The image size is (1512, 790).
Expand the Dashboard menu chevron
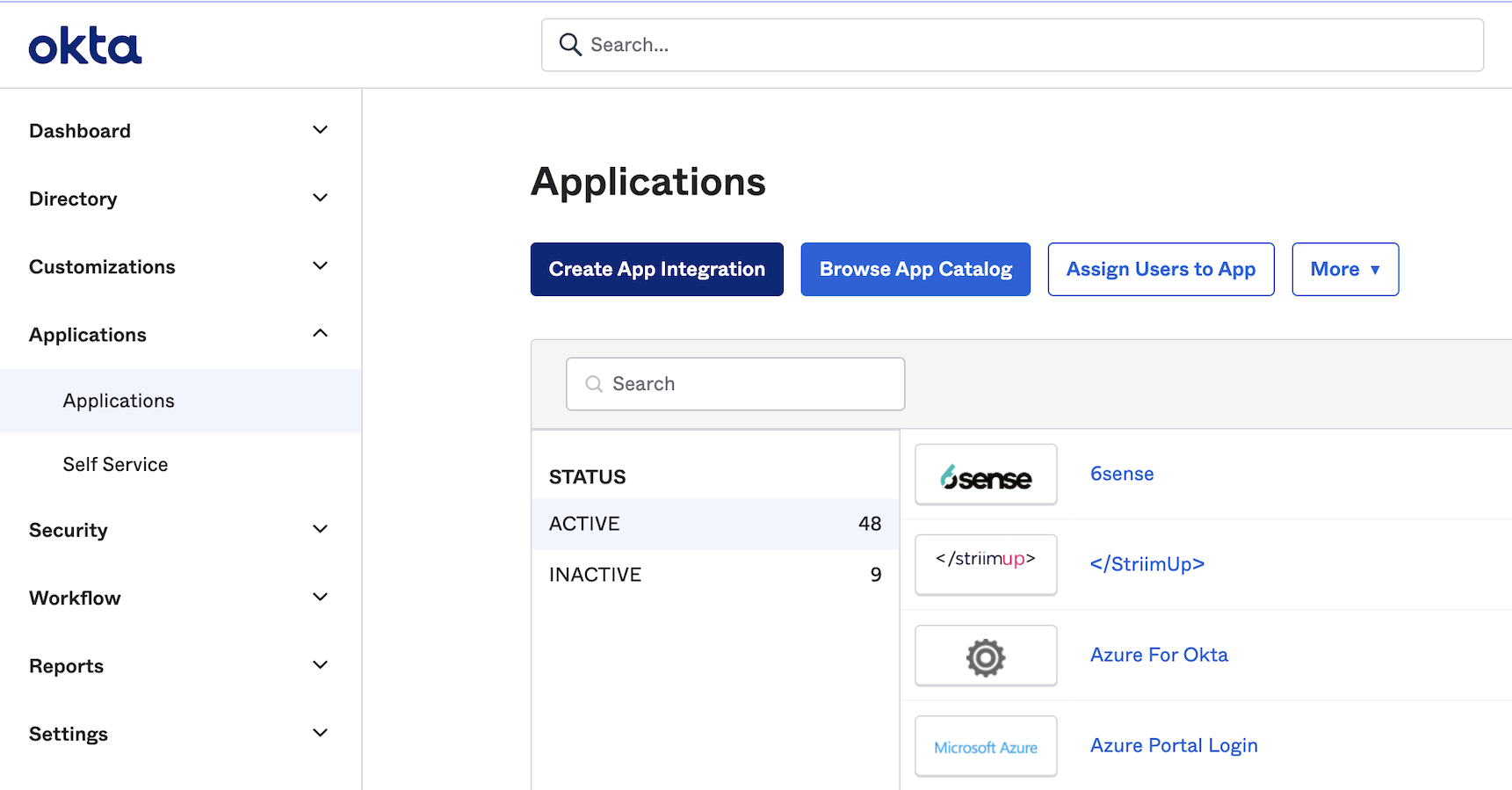point(320,130)
